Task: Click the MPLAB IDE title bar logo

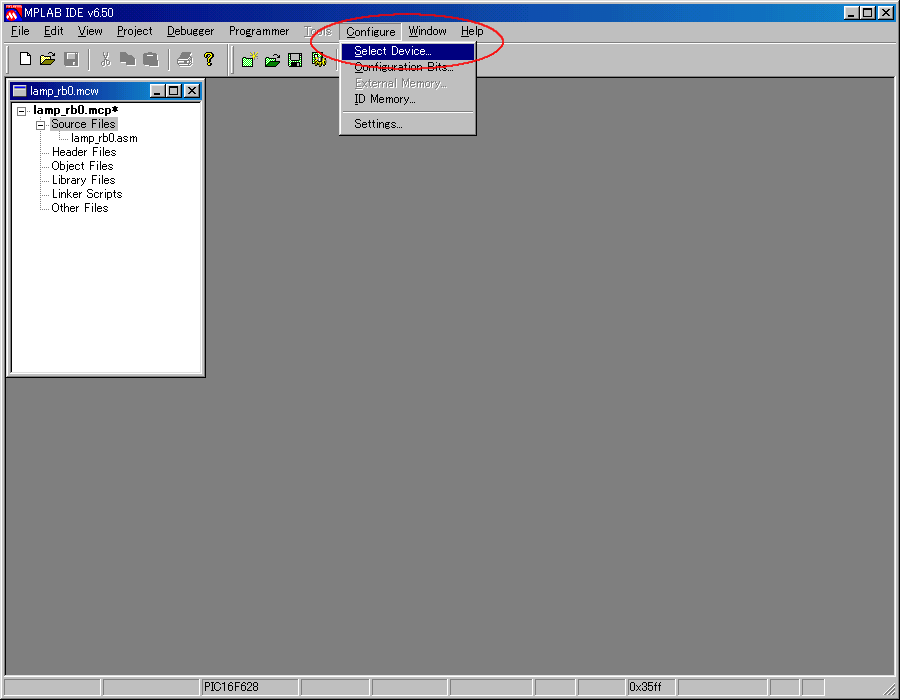Action: pyautogui.click(x=13, y=13)
